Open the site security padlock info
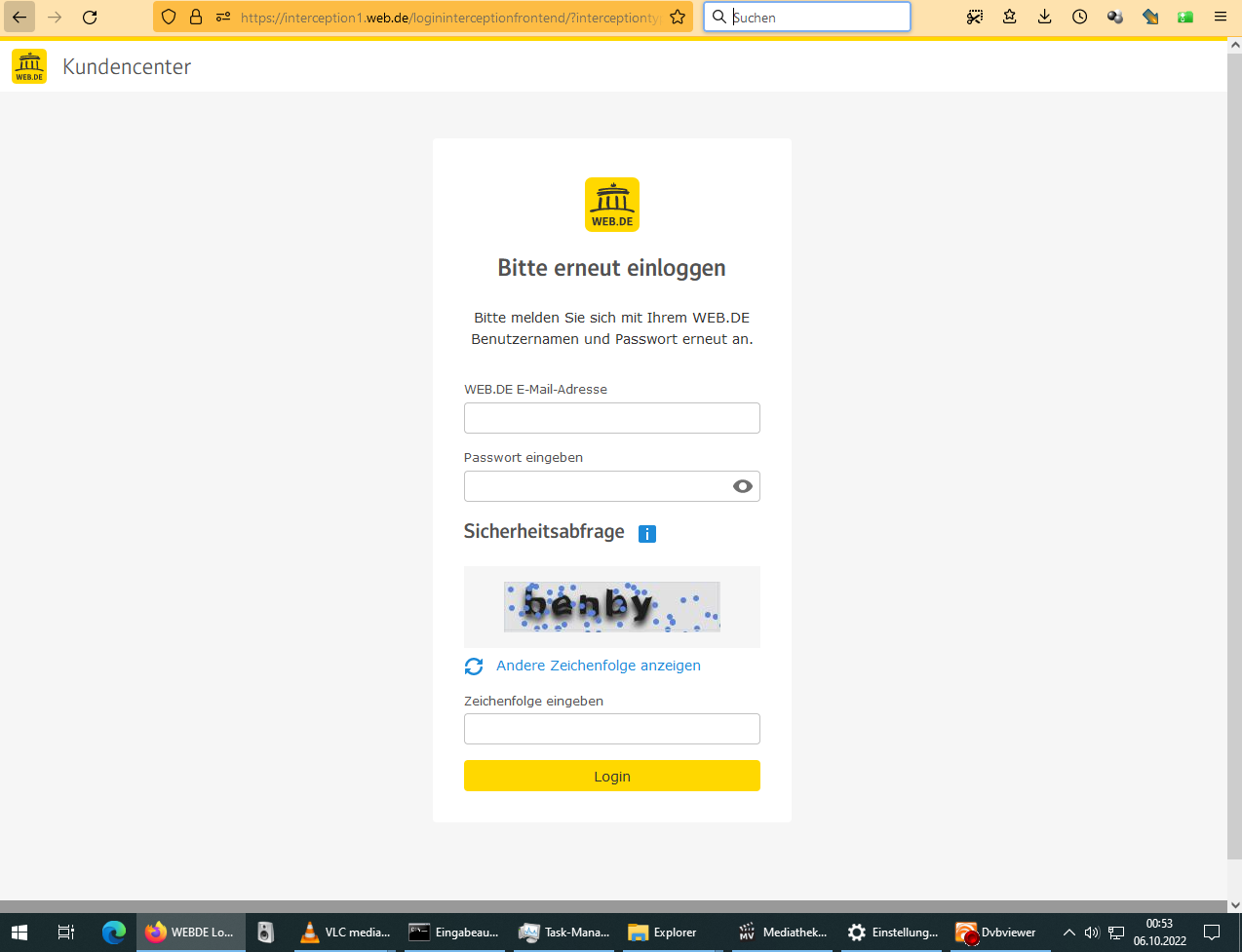1242x952 pixels. 196,17
